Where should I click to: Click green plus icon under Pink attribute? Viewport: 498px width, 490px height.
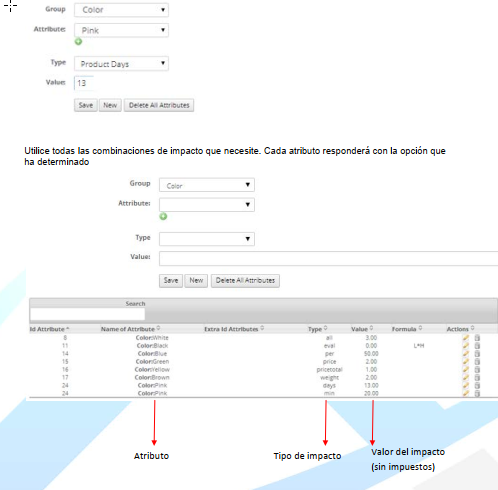pos(78,42)
